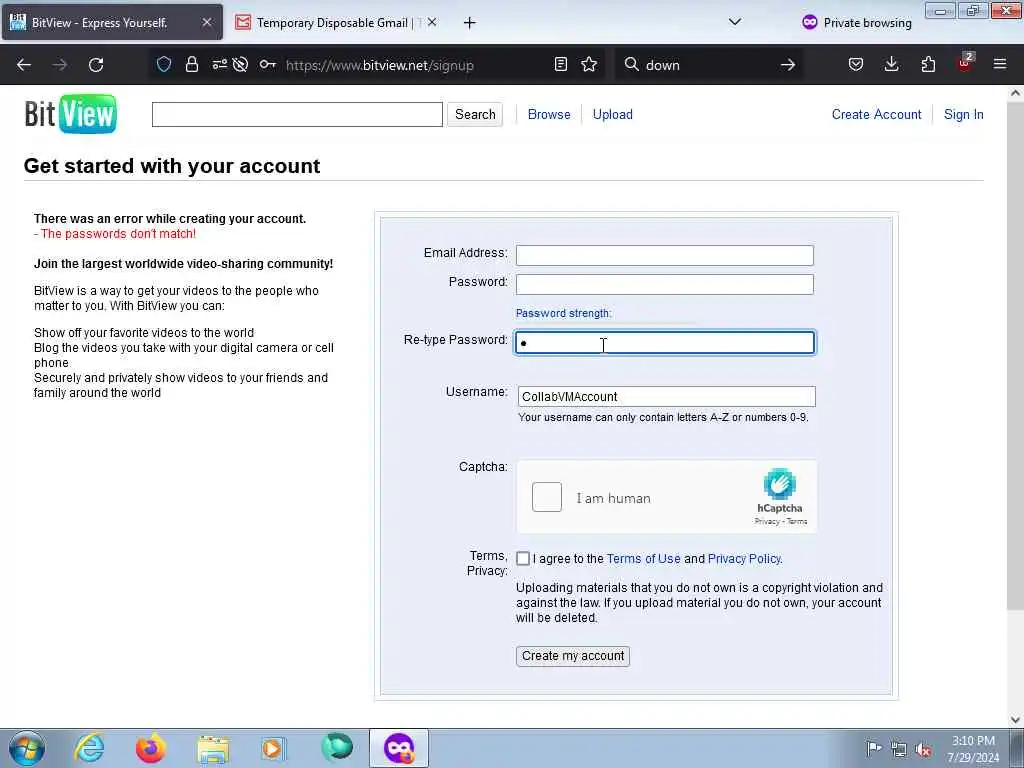Open the Extensions puzzle icon
Image resolution: width=1024 pixels, height=768 pixels.
click(x=928, y=64)
